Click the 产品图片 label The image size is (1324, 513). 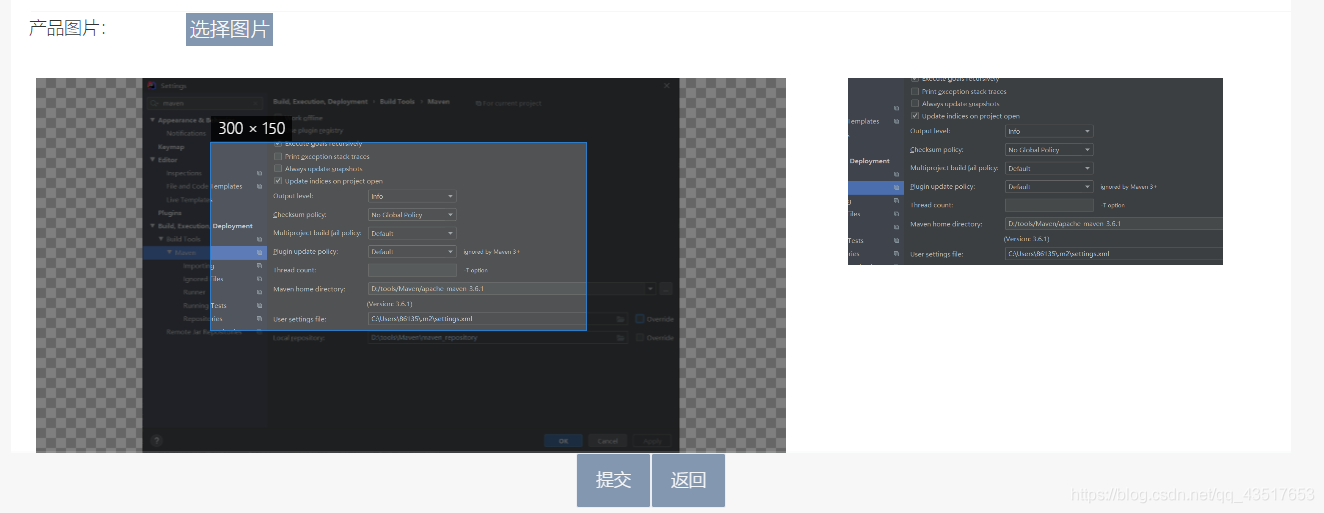67,29
